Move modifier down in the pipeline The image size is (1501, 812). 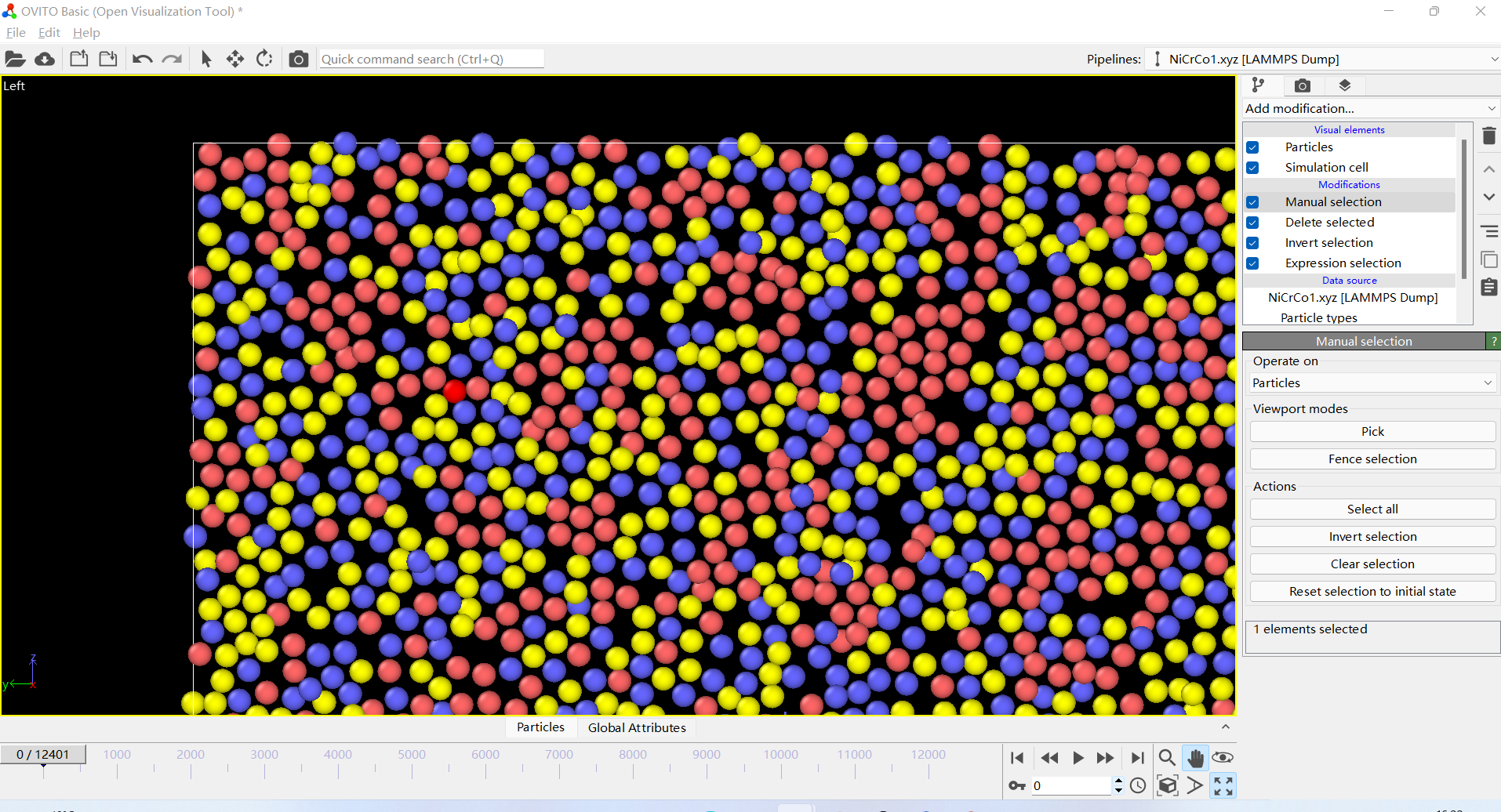pos(1489,197)
